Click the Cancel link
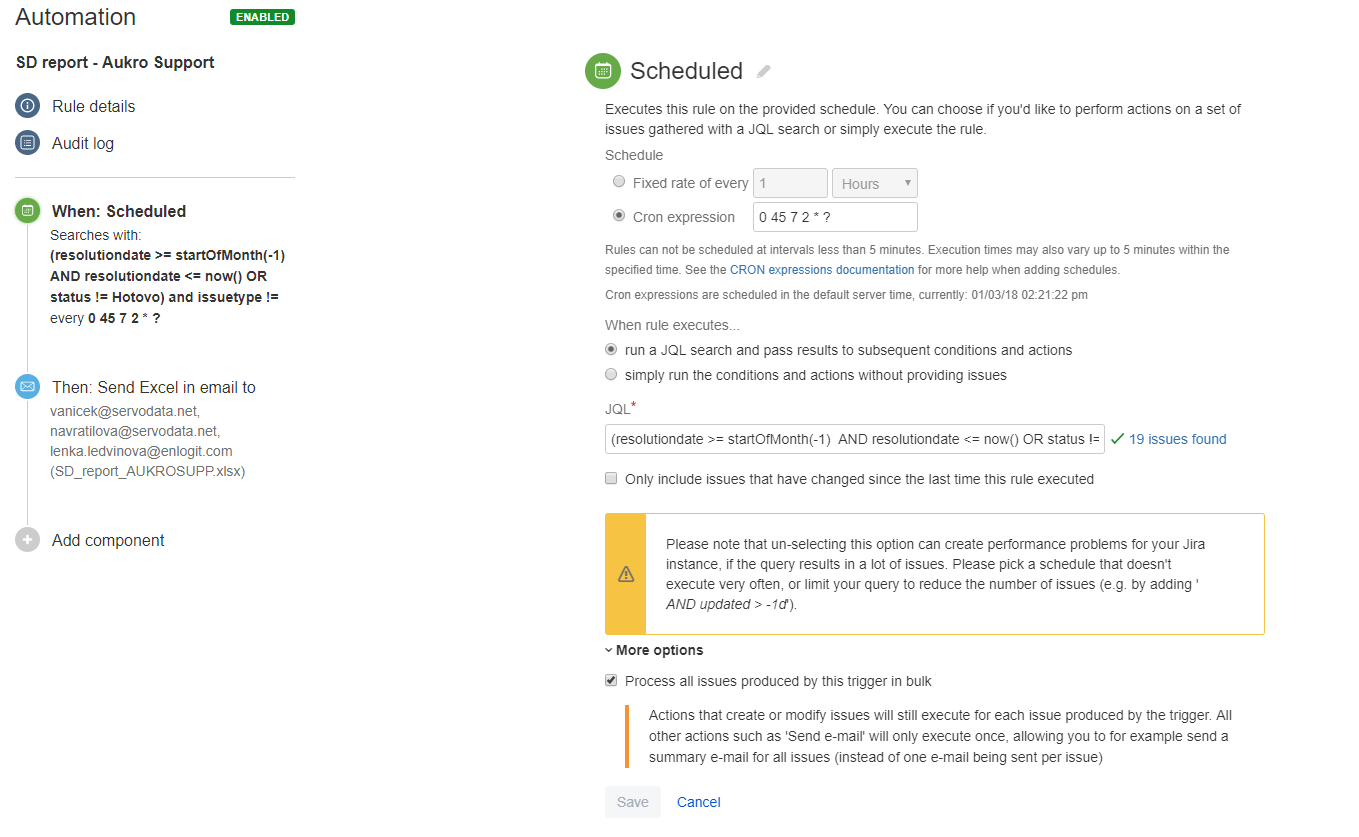Viewport: 1359px width, 837px height. click(699, 802)
